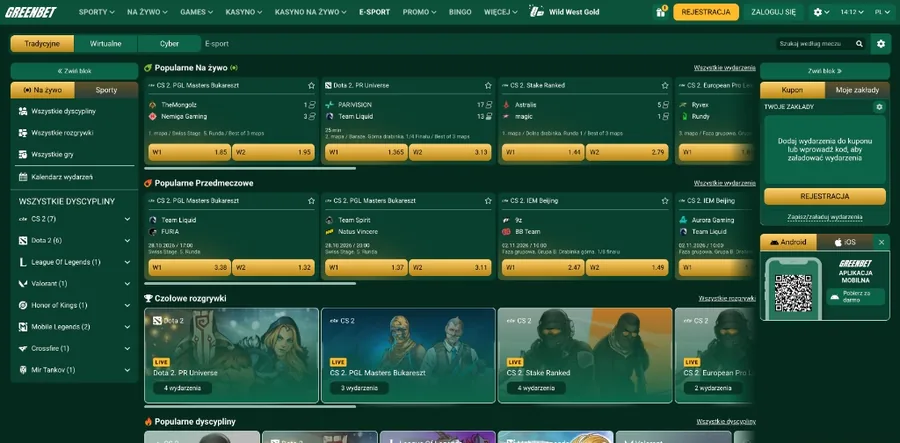Click the Mobile Legends sidebar icon
Viewport: 900px width, 443px height.
[23, 327]
